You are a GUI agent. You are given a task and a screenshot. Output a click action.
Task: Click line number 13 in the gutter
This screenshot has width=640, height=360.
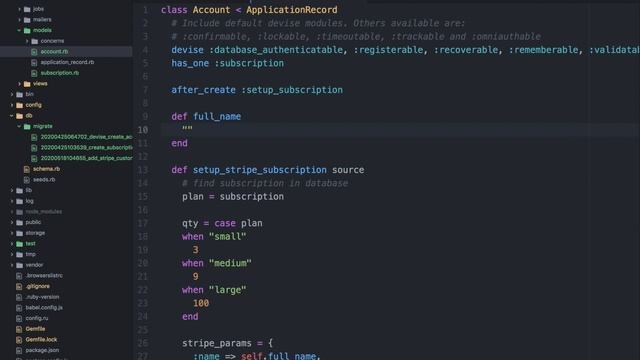point(143,170)
